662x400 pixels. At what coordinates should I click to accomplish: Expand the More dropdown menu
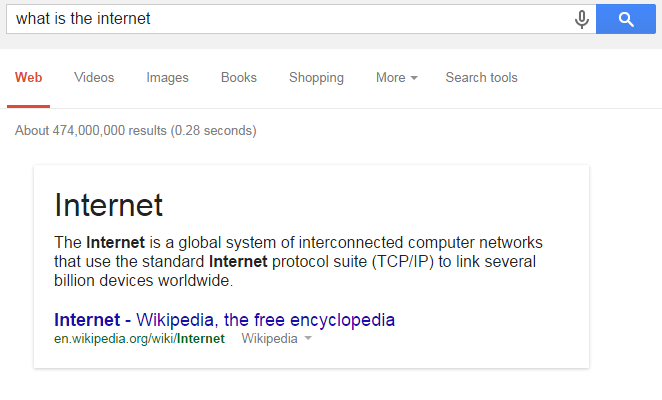[396, 78]
